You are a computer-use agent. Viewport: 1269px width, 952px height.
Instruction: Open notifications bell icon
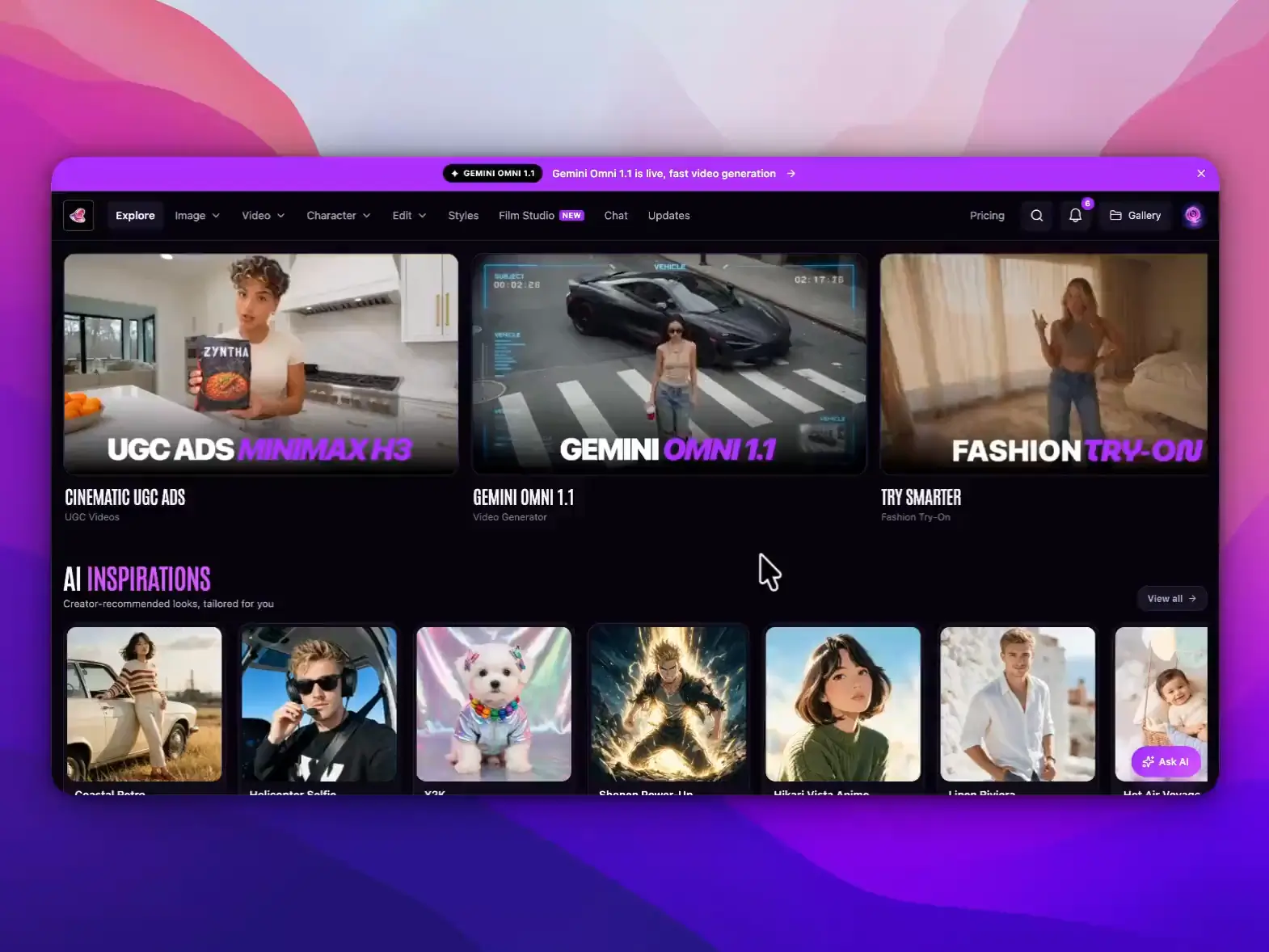(1076, 216)
